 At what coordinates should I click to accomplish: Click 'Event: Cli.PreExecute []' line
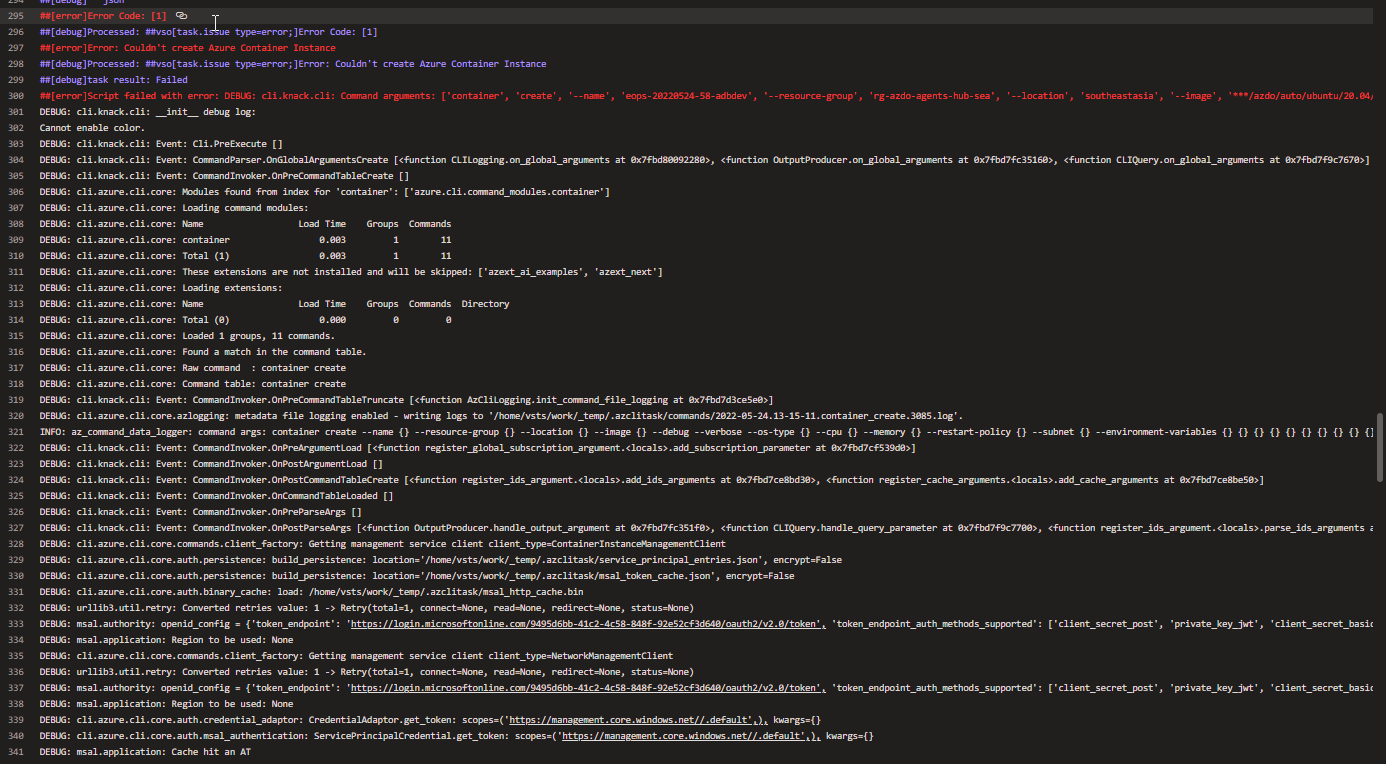point(161,144)
